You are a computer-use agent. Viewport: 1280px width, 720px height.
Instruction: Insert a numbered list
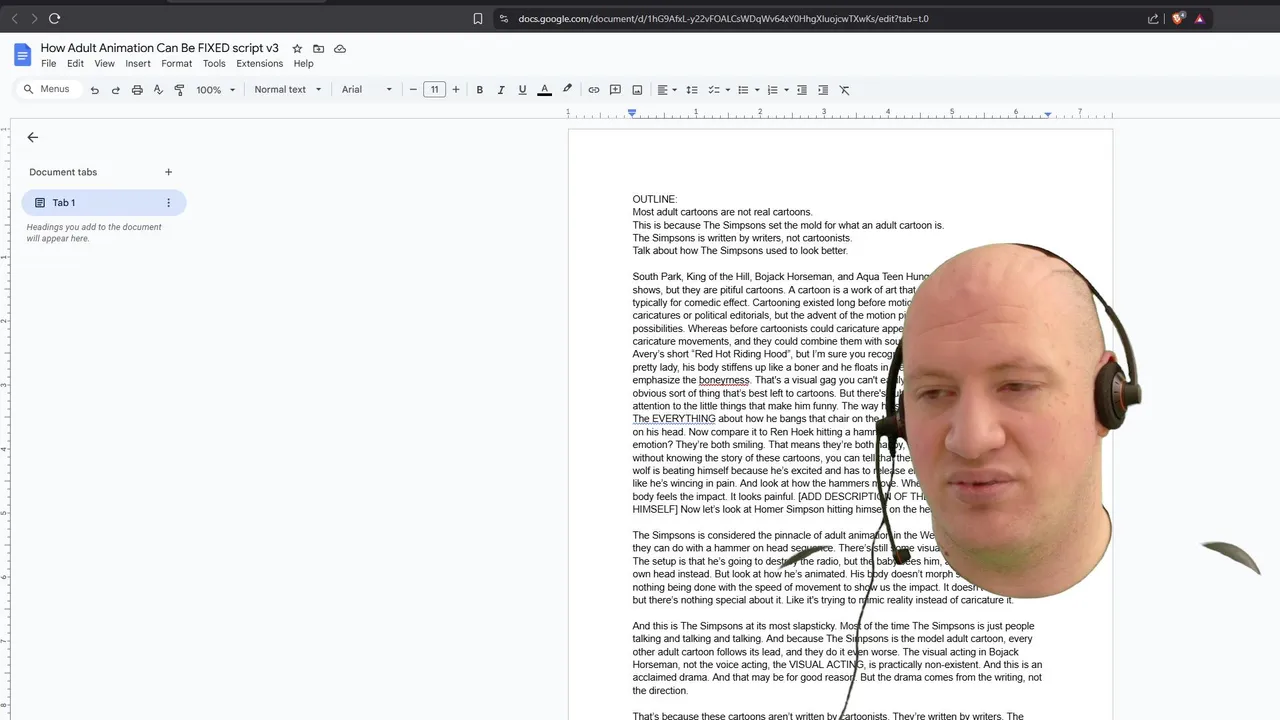(x=772, y=90)
